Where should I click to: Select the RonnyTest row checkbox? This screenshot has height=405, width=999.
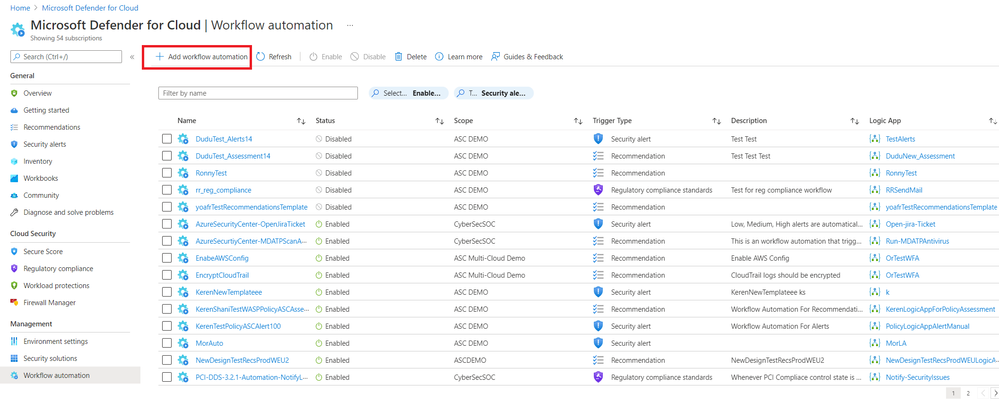[167, 173]
